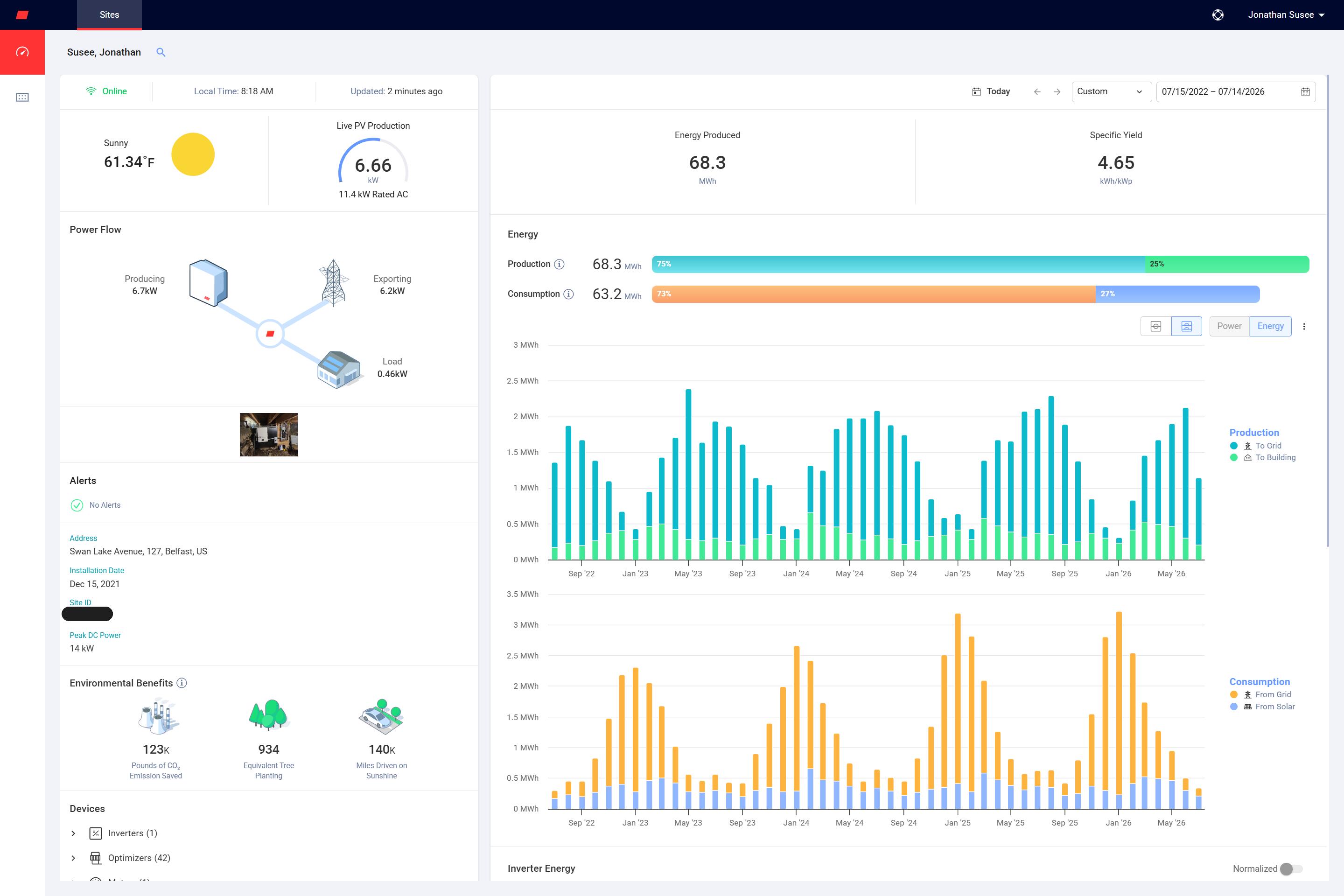Screen dimensions: 1344x896
Task: Click the Producing 6.7kW reading
Action: point(145,285)
